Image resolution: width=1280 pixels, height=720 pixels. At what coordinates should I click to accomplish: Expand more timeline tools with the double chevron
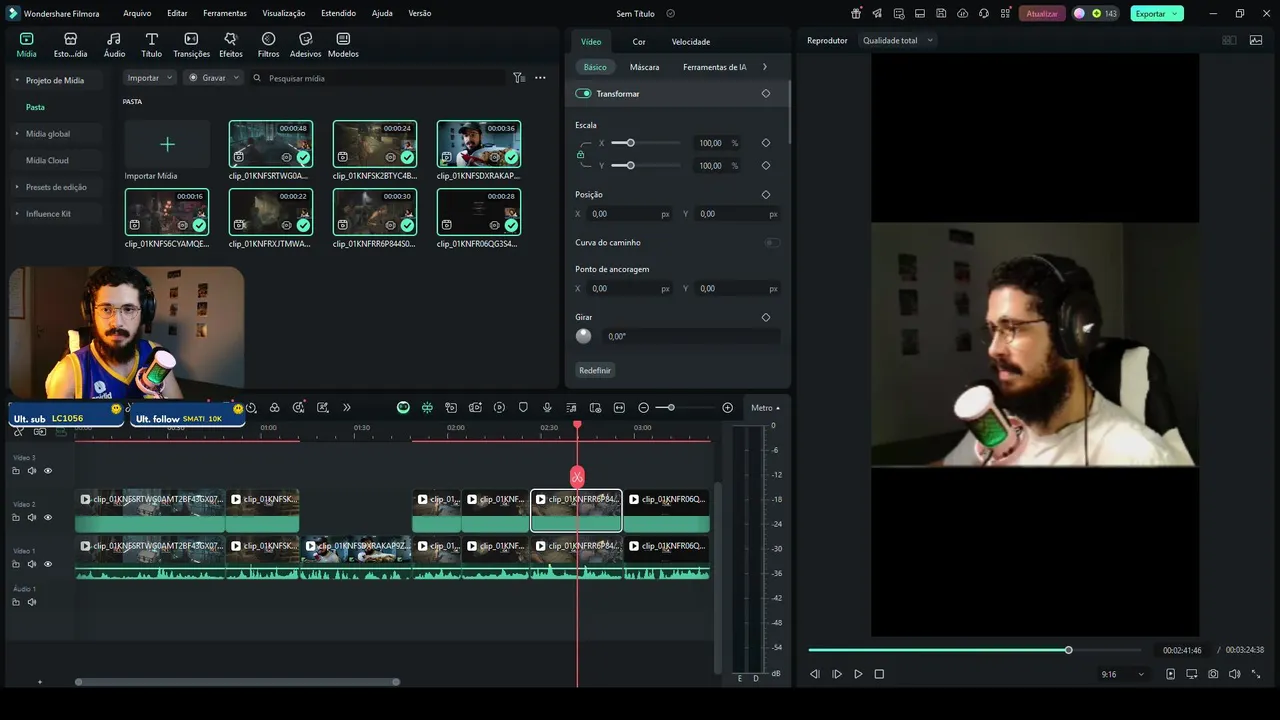click(x=347, y=408)
